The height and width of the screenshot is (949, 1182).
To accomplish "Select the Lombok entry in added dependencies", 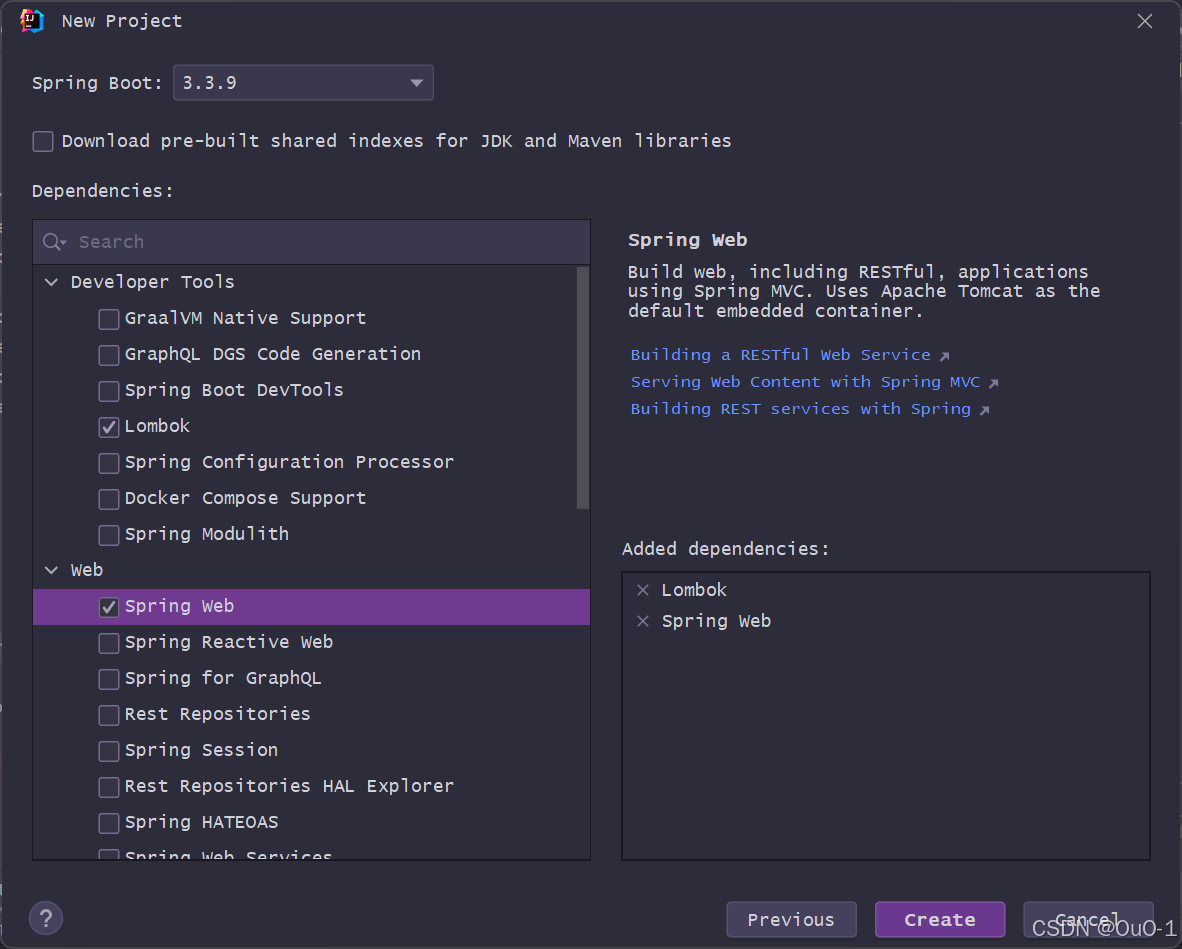I will (694, 590).
